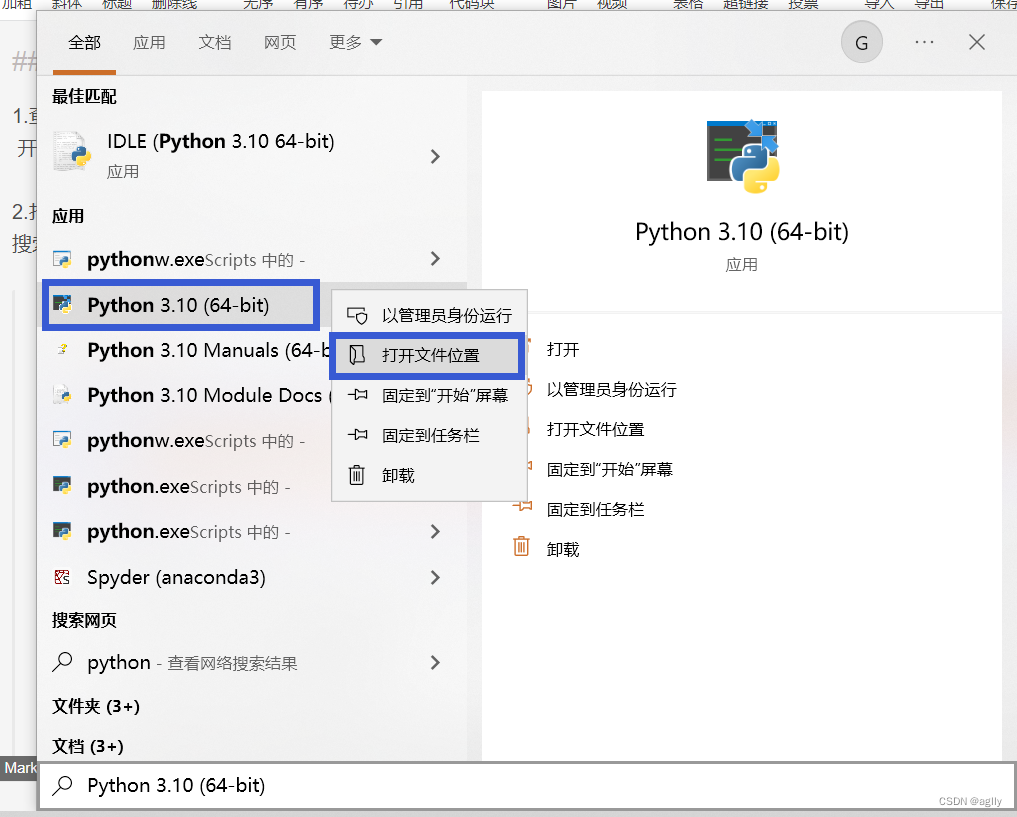1017x817 pixels.
Task: Show 文档 (3+) results
Action: coord(88,746)
